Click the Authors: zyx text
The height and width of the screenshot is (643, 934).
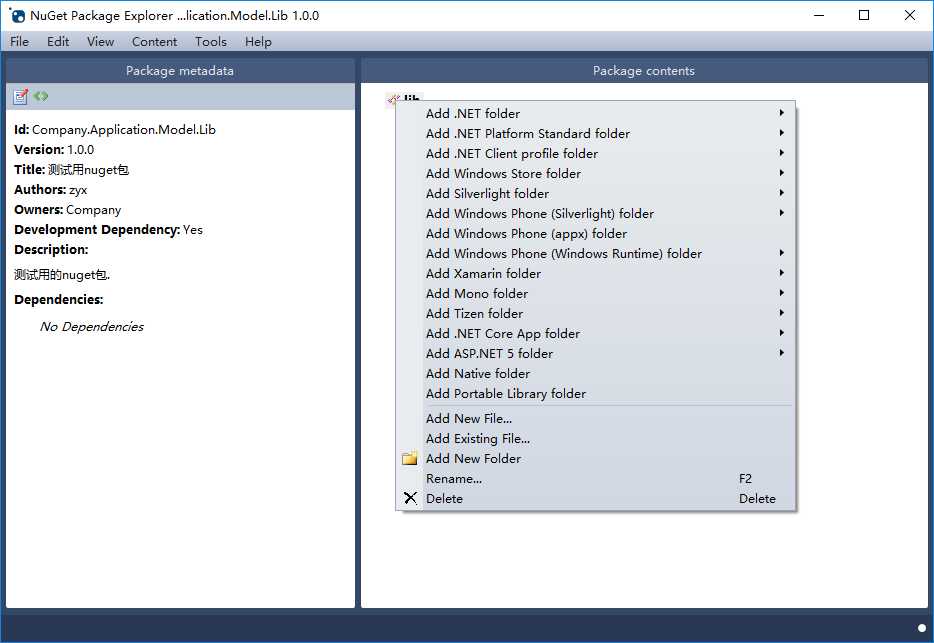pos(51,190)
